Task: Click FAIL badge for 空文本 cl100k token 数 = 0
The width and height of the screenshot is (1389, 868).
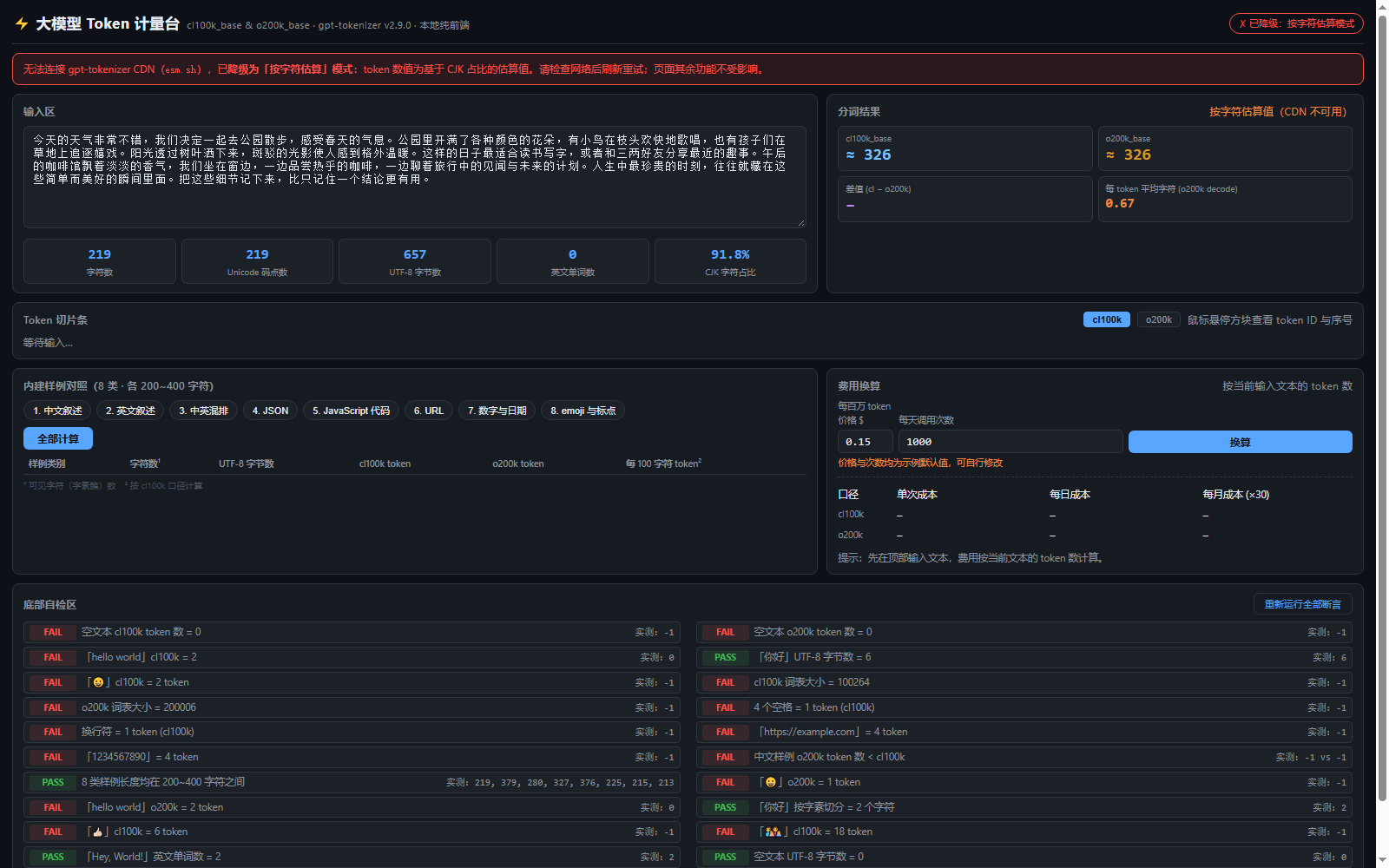Action: [x=53, y=632]
